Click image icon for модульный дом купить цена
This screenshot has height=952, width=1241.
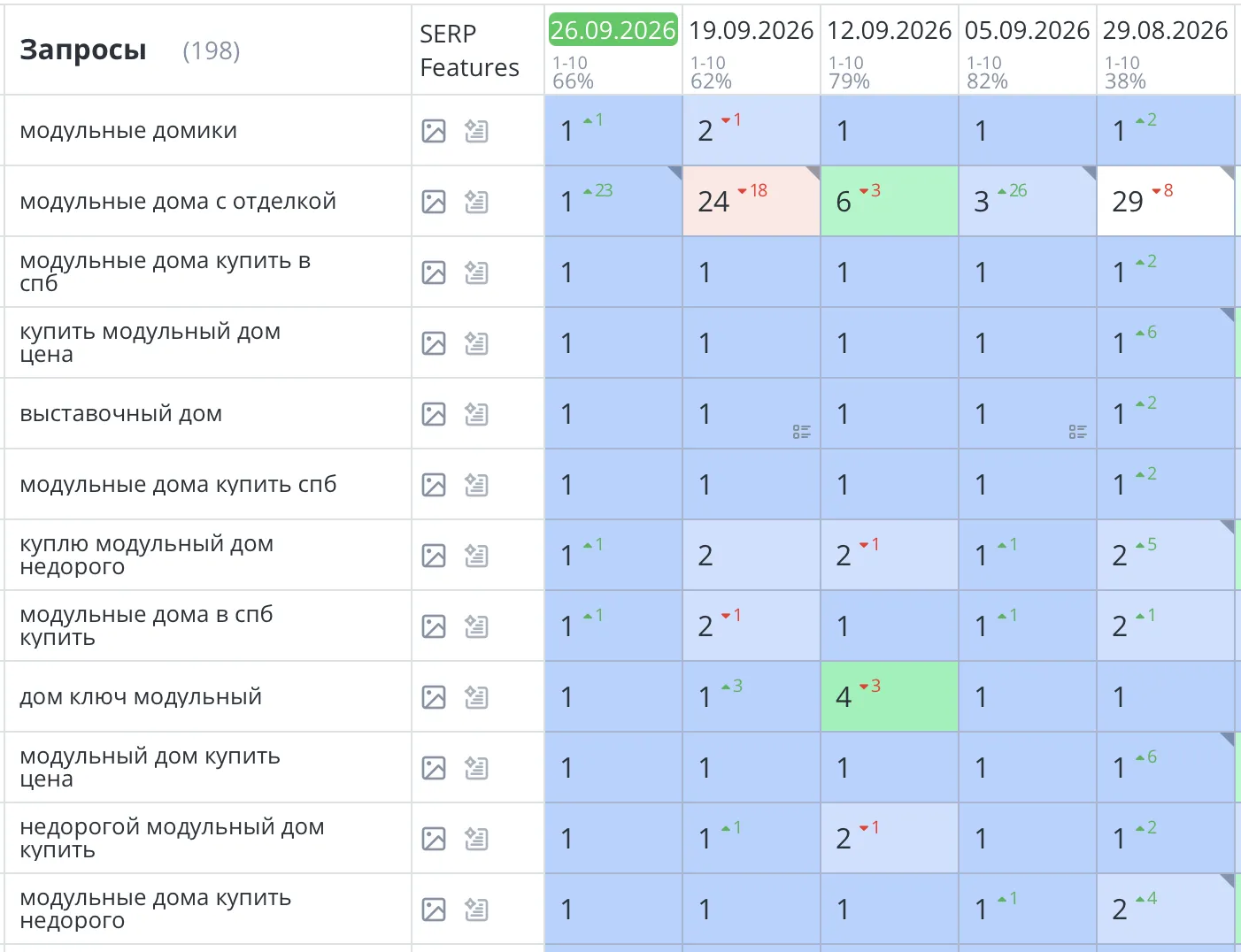pyautogui.click(x=434, y=768)
